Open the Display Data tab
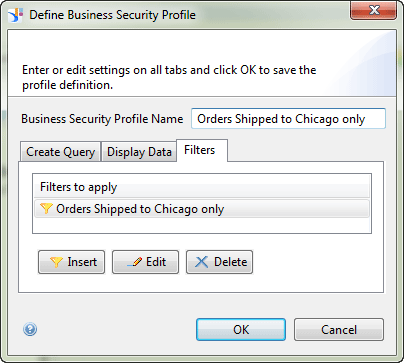 (x=139, y=152)
